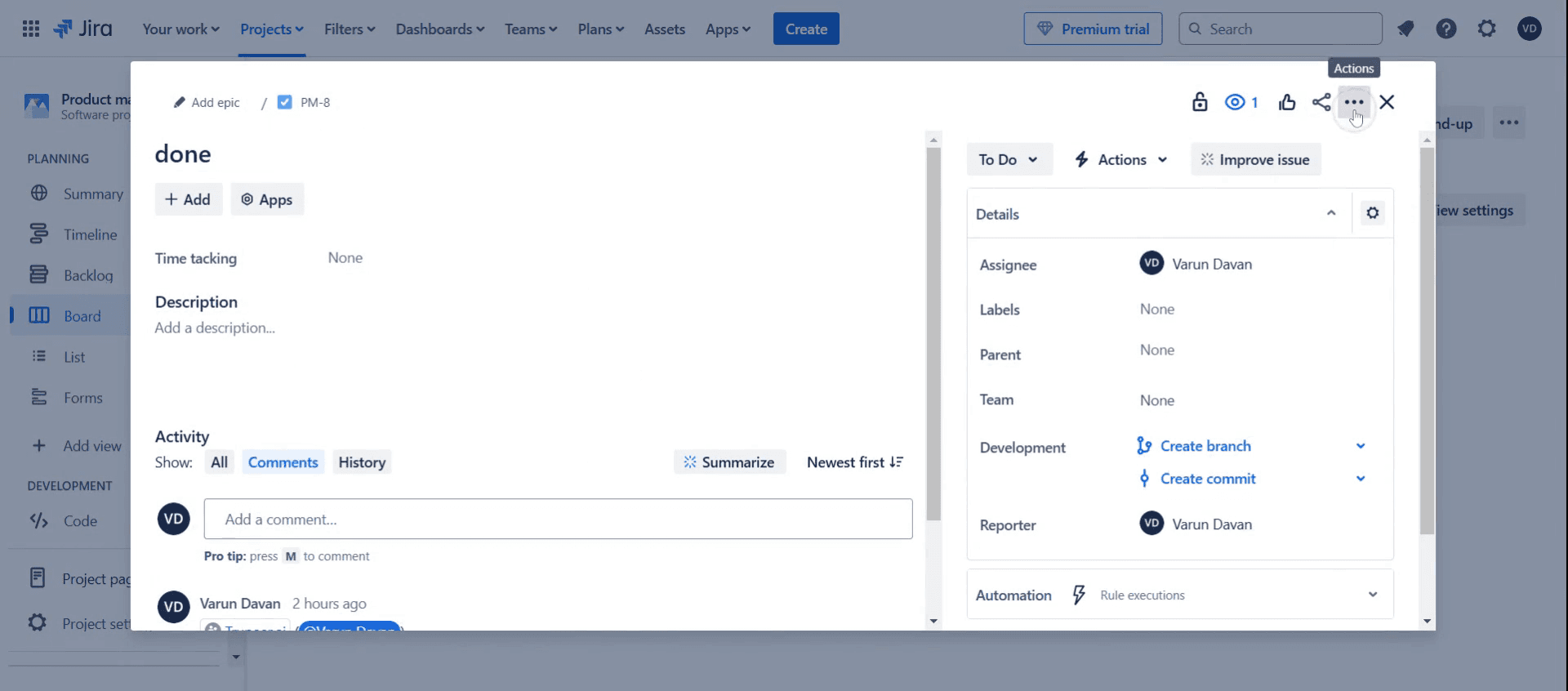Click the Apps button under the title
This screenshot has height=691, width=1568.
(x=267, y=199)
